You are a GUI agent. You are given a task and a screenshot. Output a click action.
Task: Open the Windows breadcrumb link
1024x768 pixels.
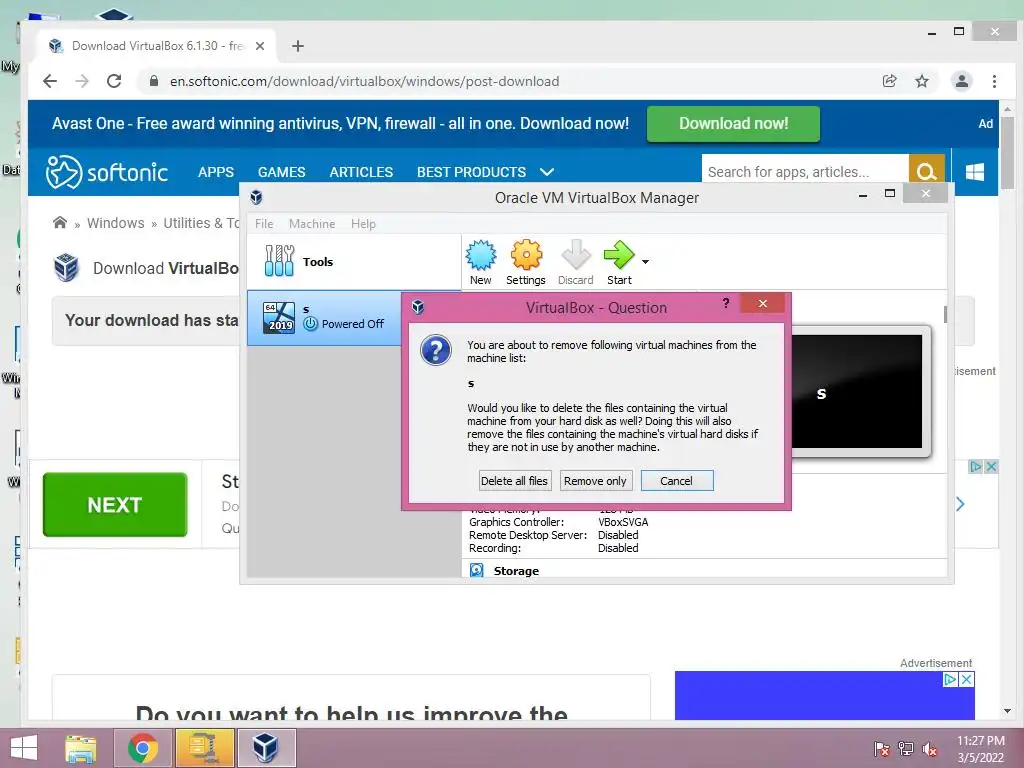116,223
